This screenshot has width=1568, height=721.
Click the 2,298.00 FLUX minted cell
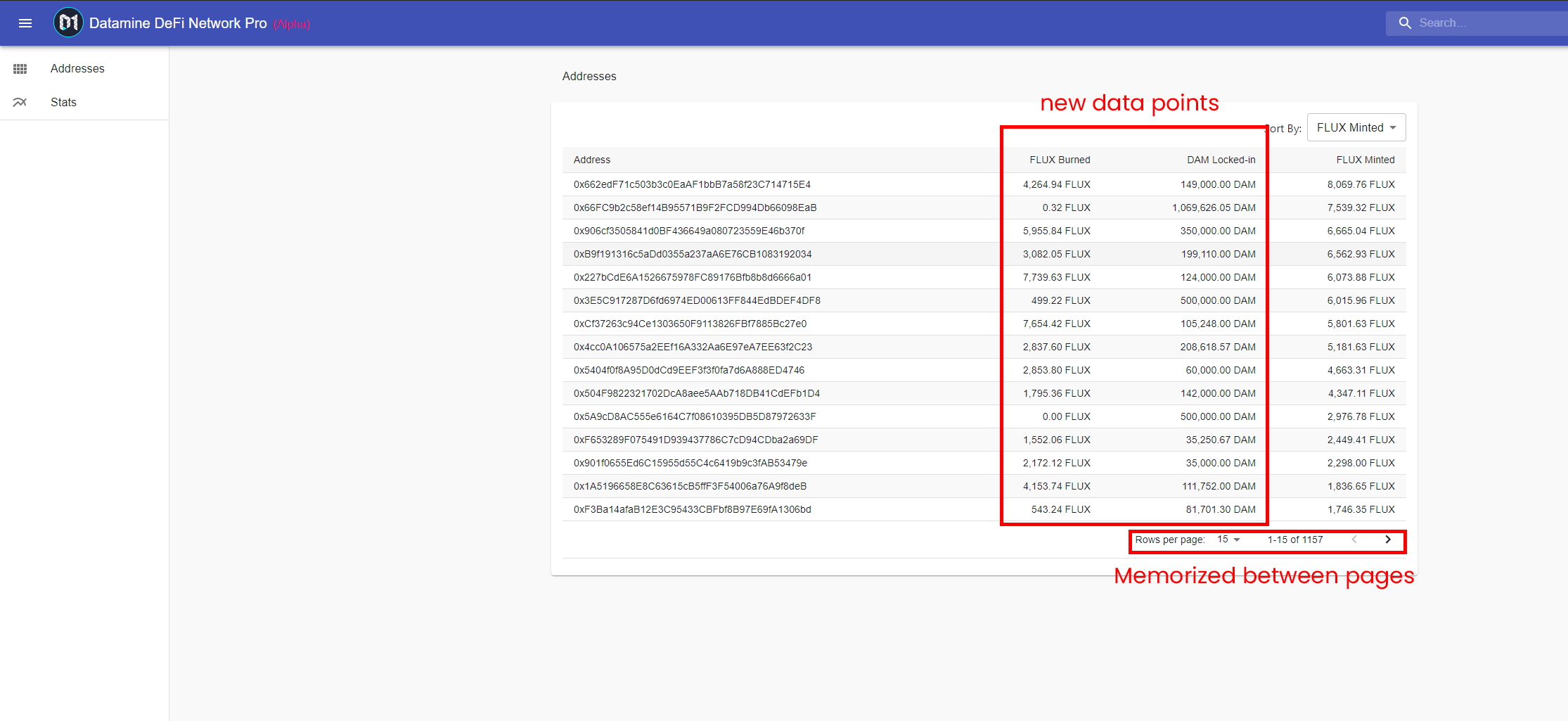pyautogui.click(x=1361, y=463)
